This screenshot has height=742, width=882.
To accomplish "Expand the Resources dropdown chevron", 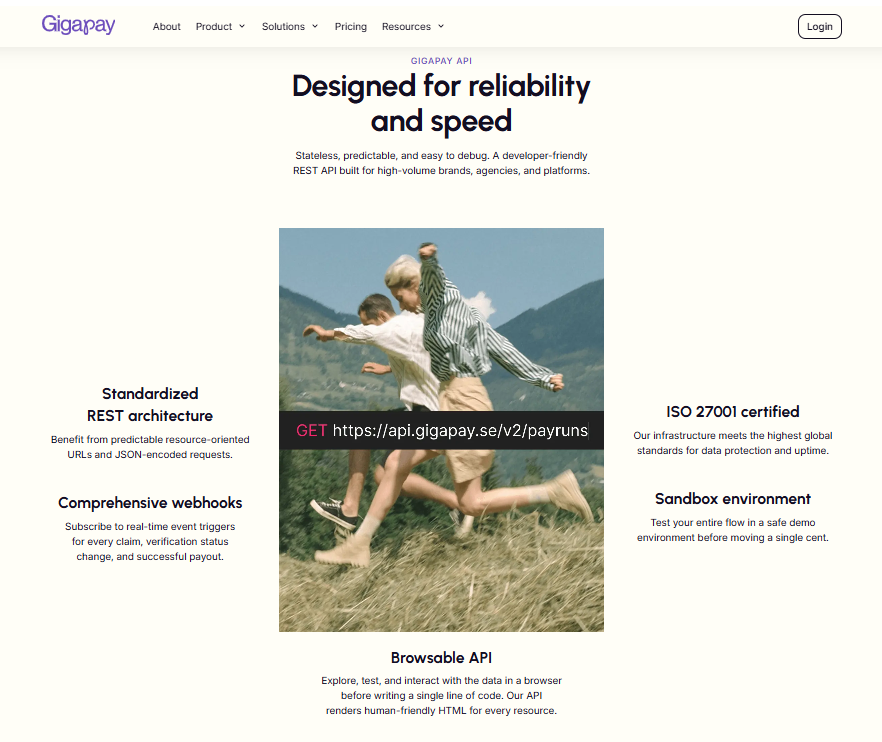I will 441,26.
